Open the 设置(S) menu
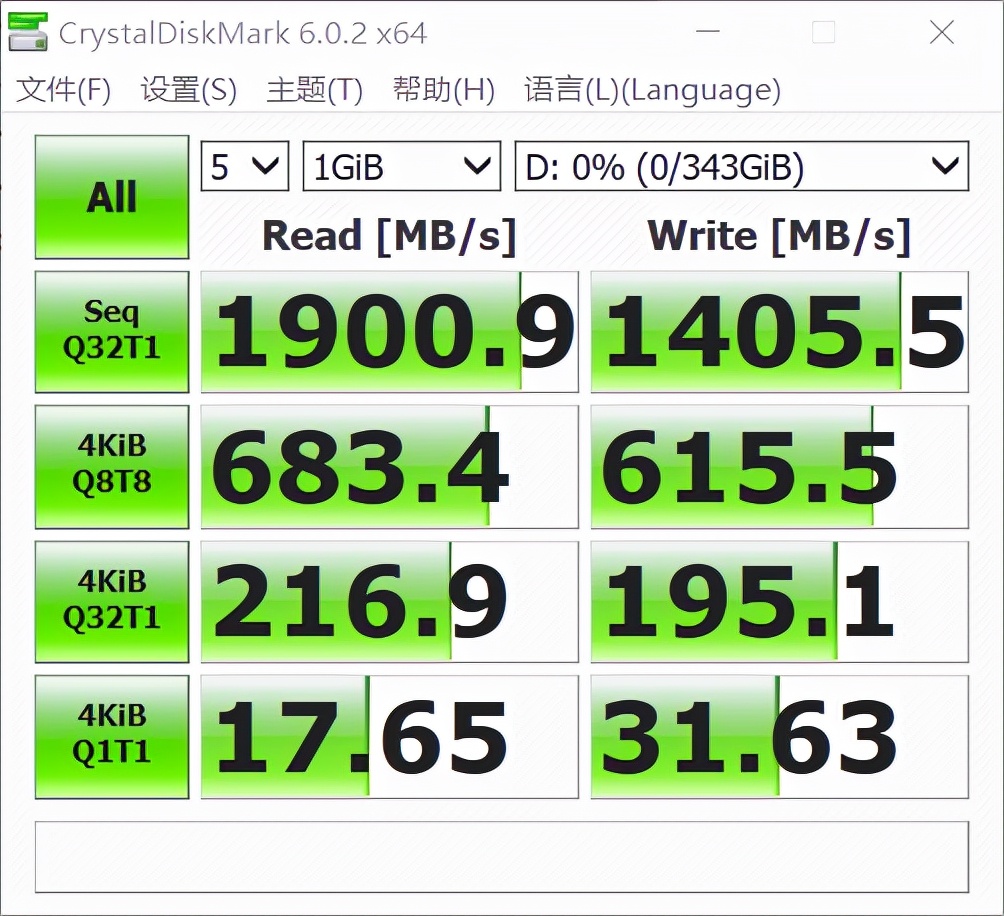1004x916 pixels. 187,90
